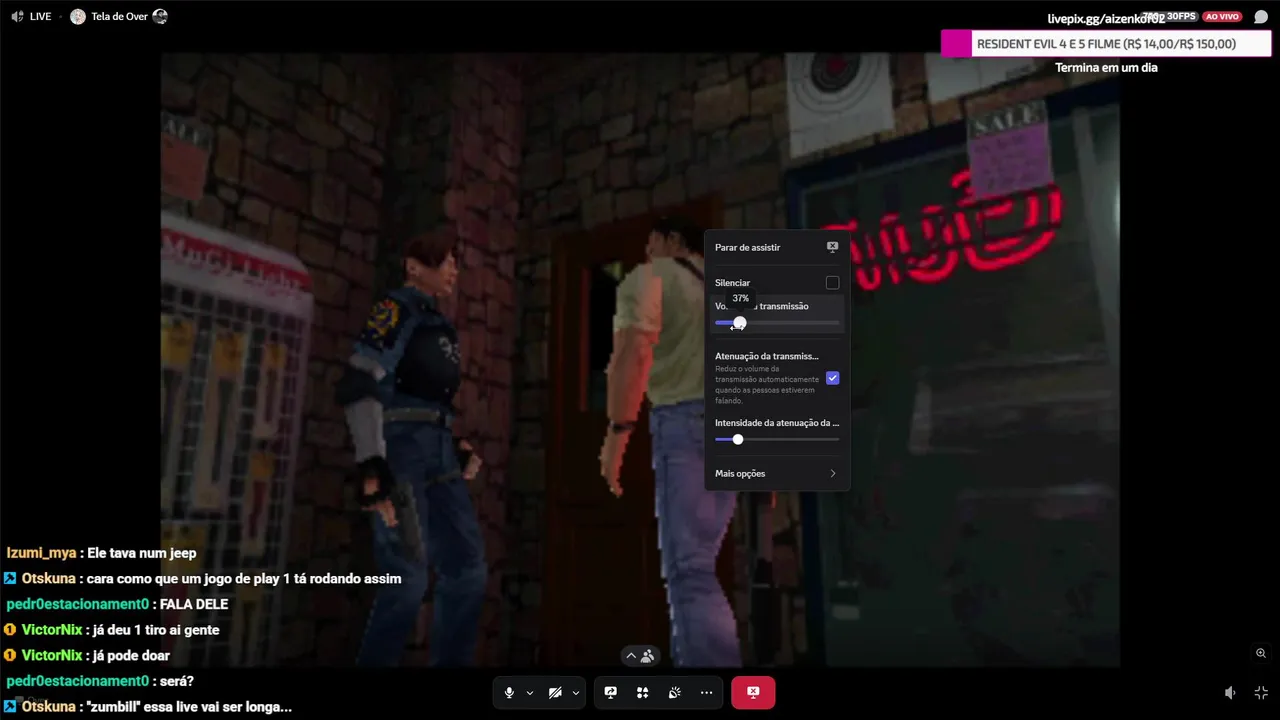Click the 'RESIDENT EVIL 4 E 5 FILME' goal bar
This screenshot has width=1280, height=720.
[x=1106, y=44]
